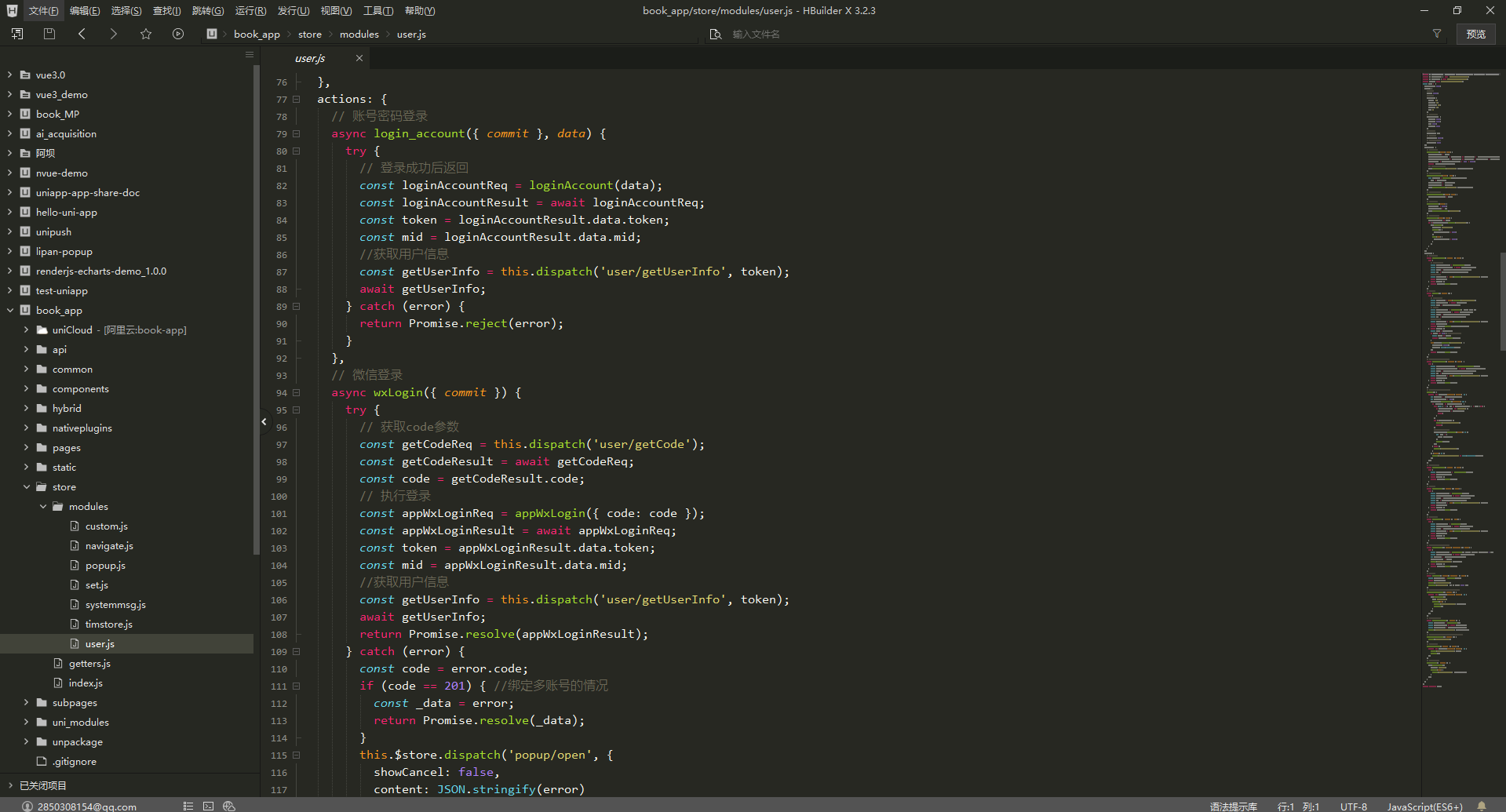This screenshot has width=1506, height=812.
Task: Expand the uniCloud folder
Action: click(x=26, y=330)
